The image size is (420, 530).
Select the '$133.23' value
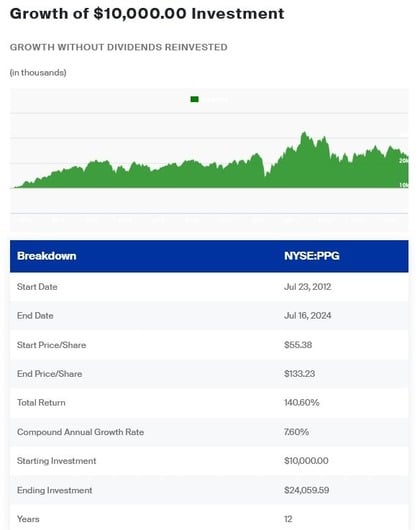[299, 374]
